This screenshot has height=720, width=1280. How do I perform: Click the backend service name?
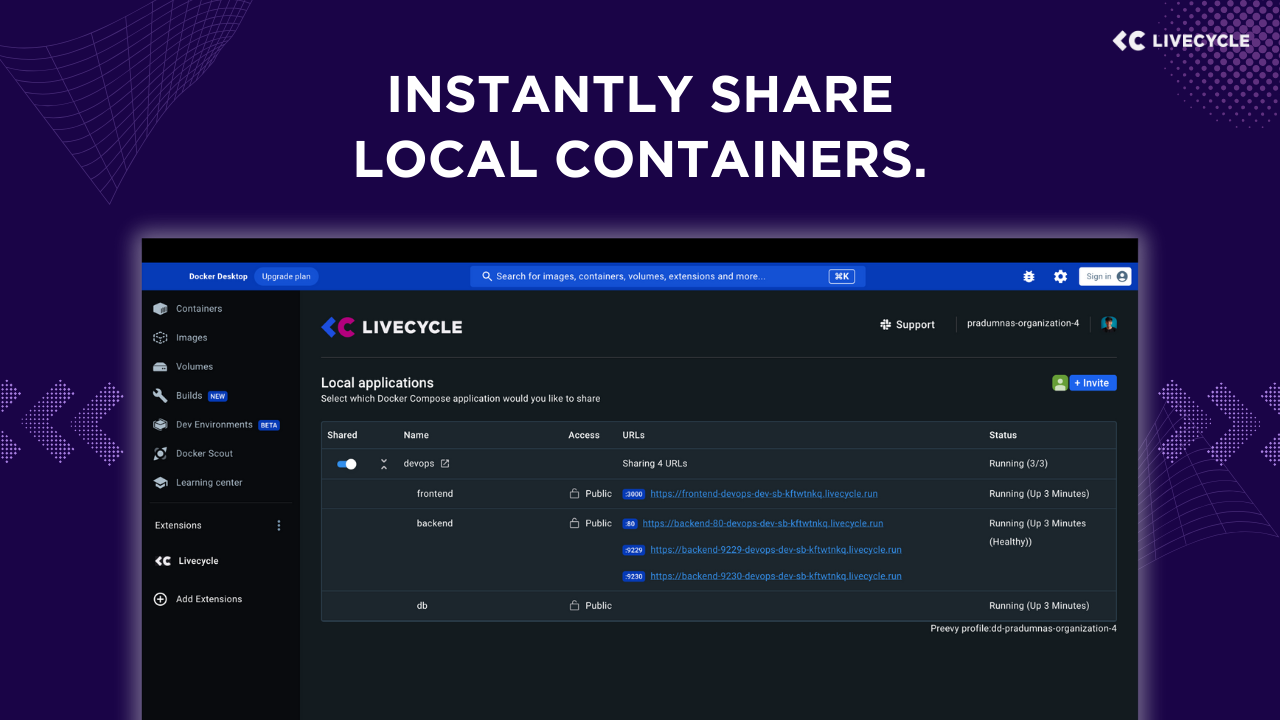435,523
